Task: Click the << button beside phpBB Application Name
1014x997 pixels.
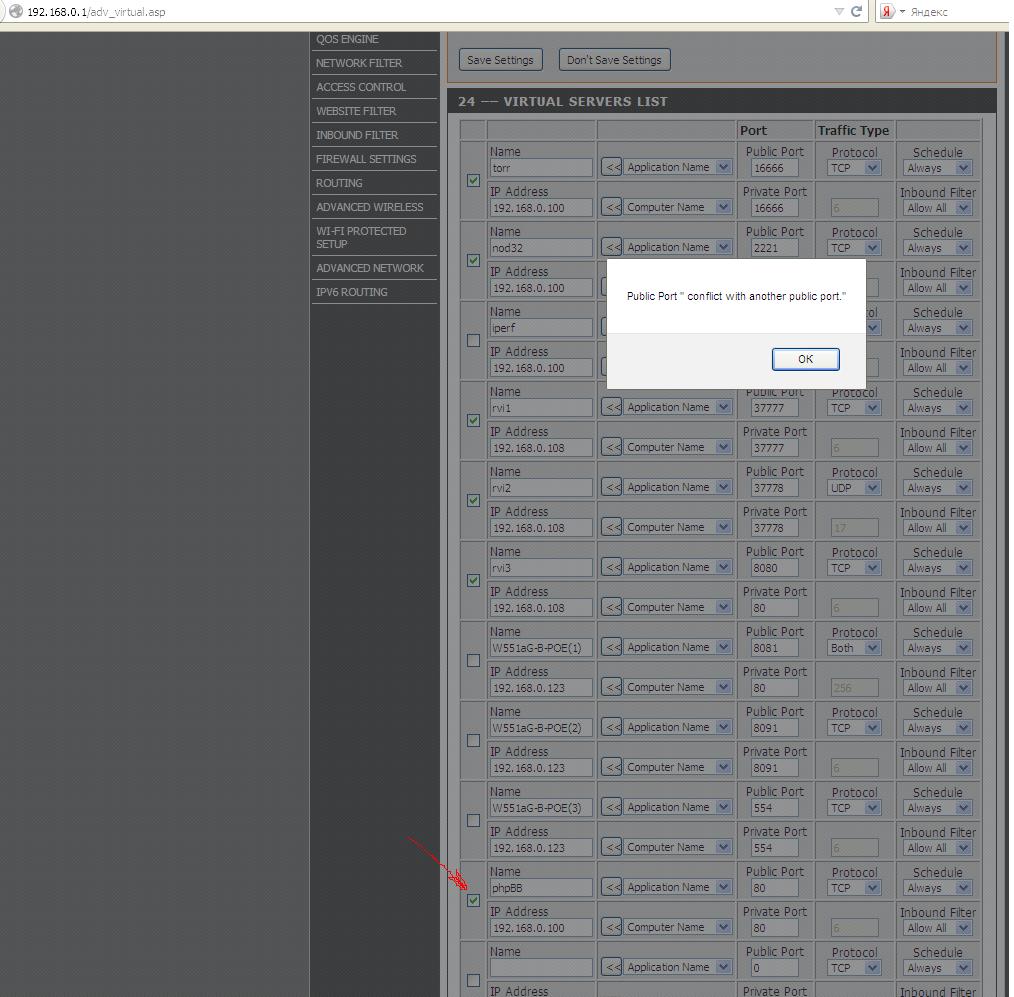Action: point(612,888)
